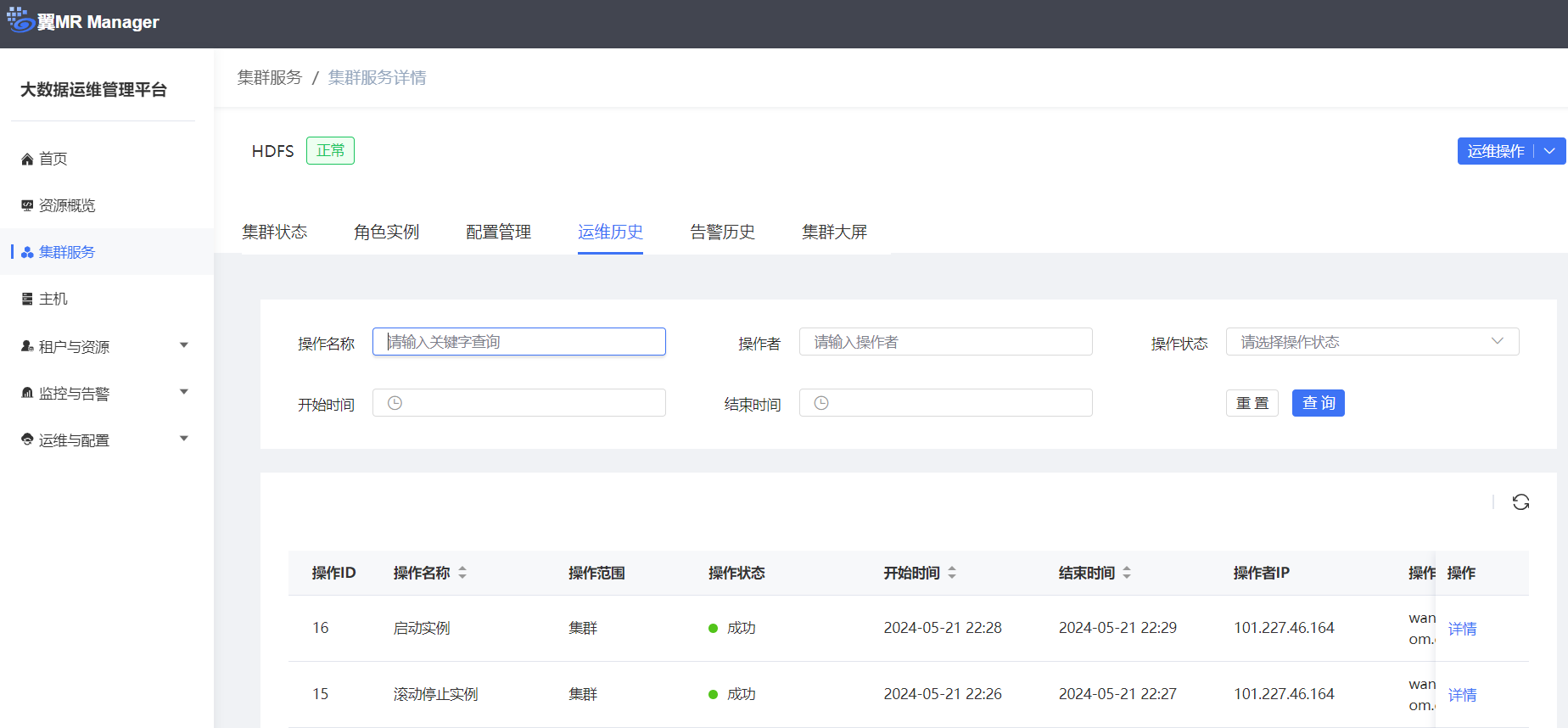
Task: Click the 正常 status tag
Action: [330, 151]
